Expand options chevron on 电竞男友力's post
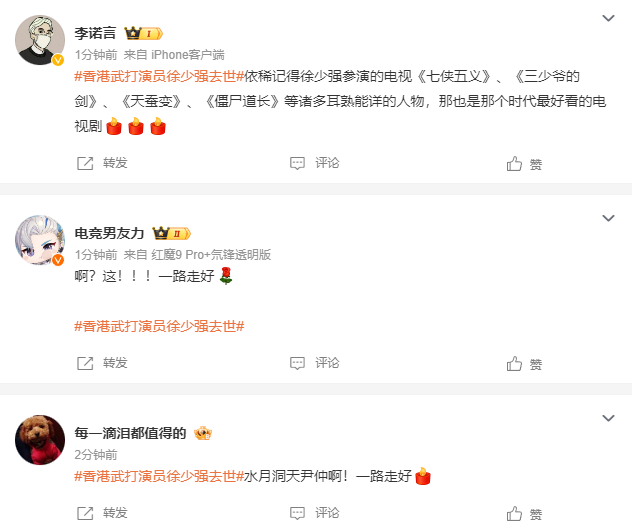Viewport: 632px width, 530px height. 608,218
